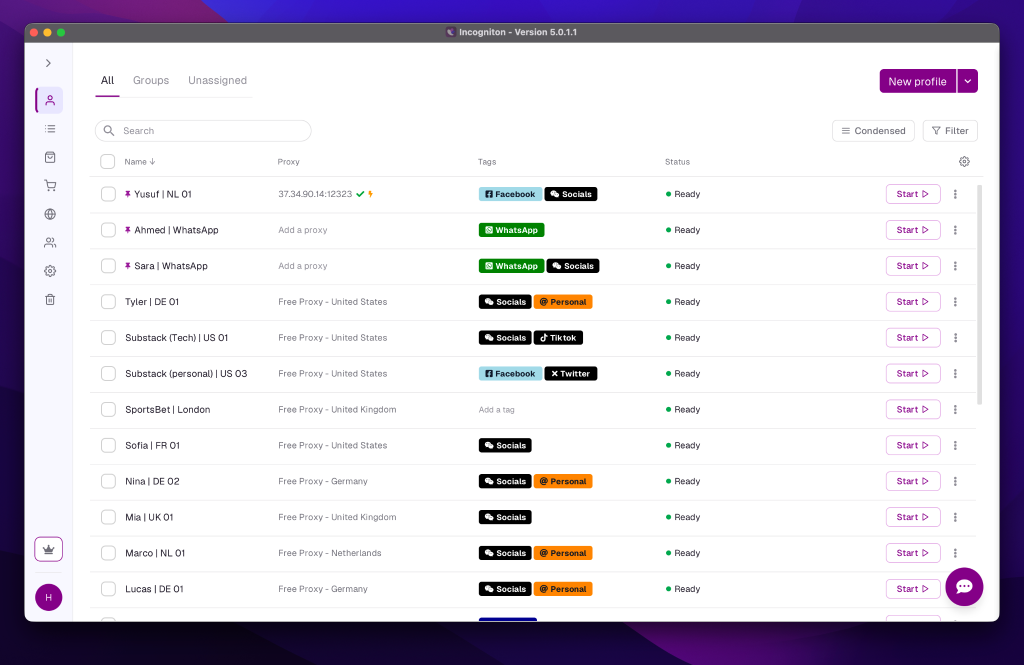
Task: Click Add a proxy for Sara | WhatsApp
Action: click(x=302, y=266)
